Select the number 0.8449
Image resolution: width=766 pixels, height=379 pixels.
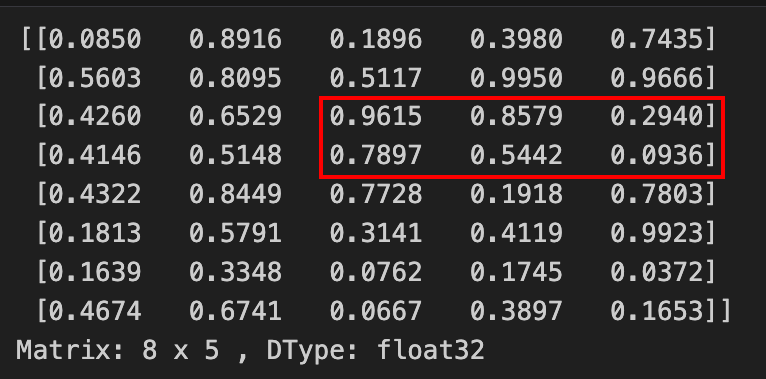pyautogui.click(x=235, y=194)
